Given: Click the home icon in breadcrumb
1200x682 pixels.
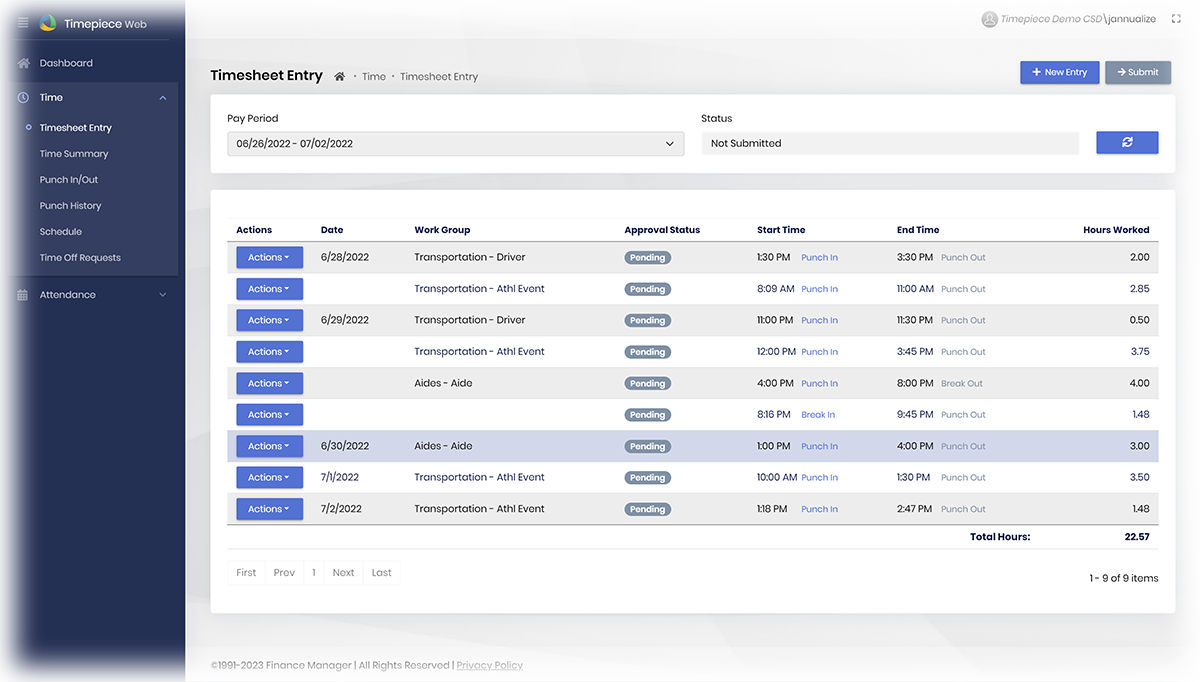Looking at the screenshot, I should (x=340, y=77).
